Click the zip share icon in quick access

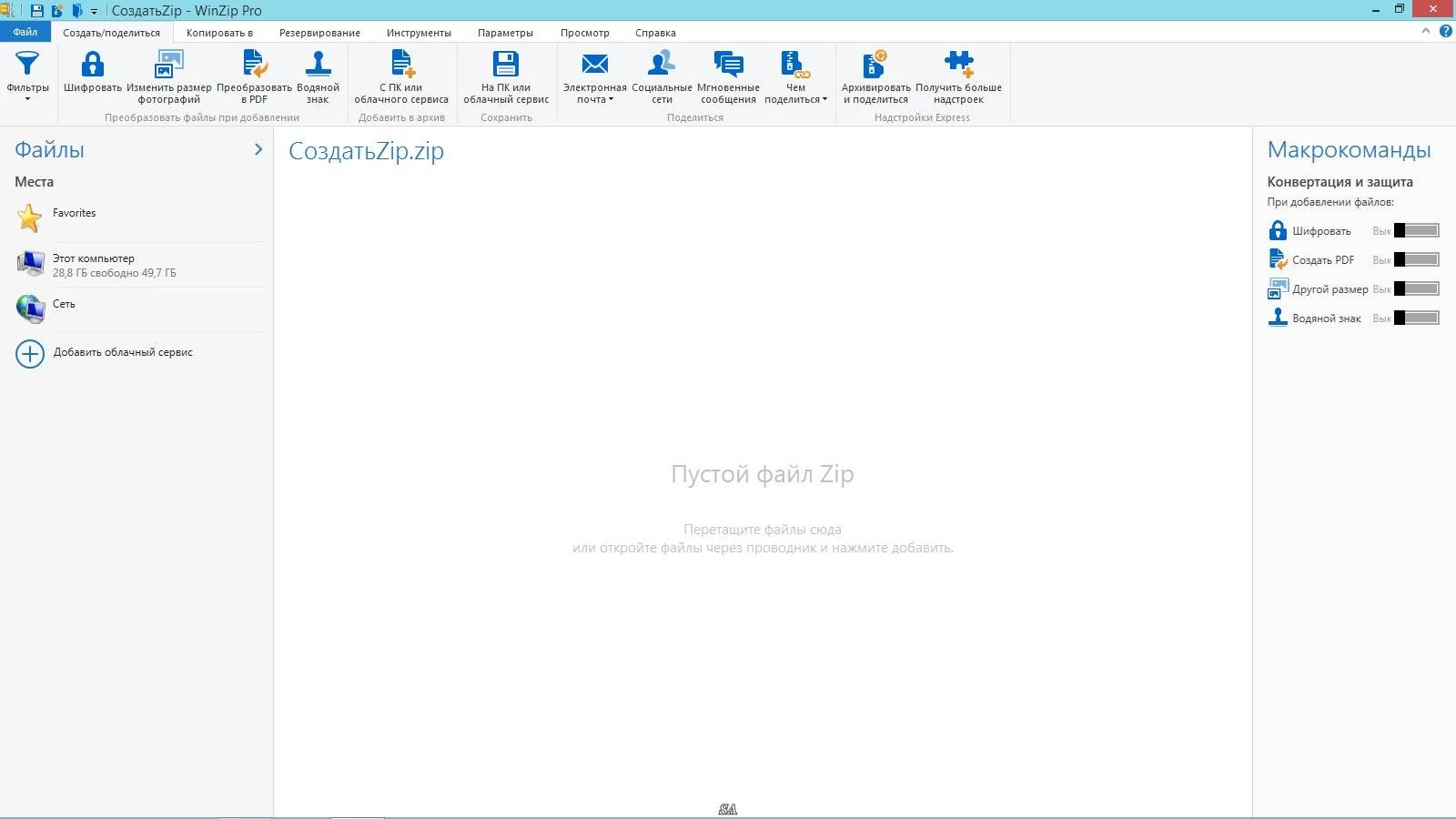57,11
